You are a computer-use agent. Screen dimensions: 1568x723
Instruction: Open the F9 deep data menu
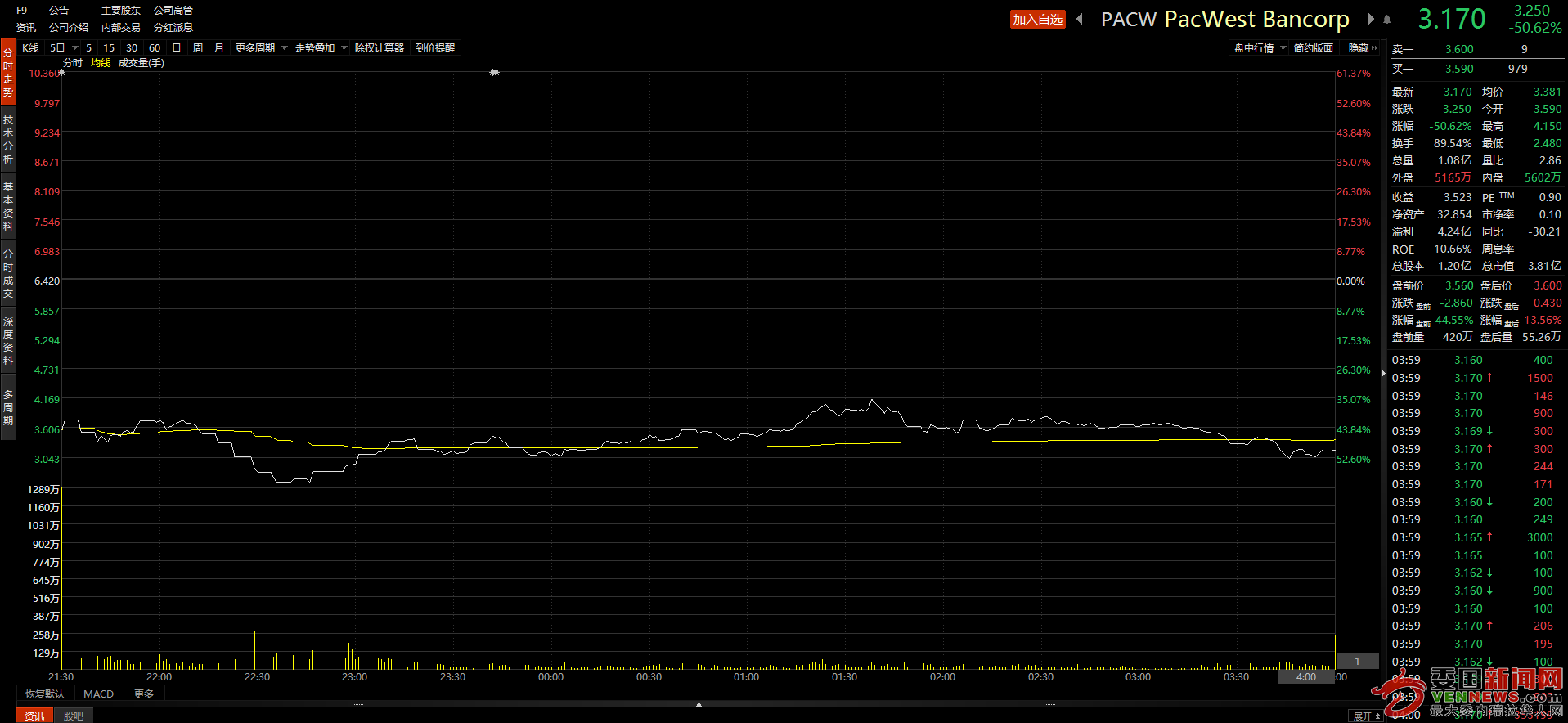[22, 11]
